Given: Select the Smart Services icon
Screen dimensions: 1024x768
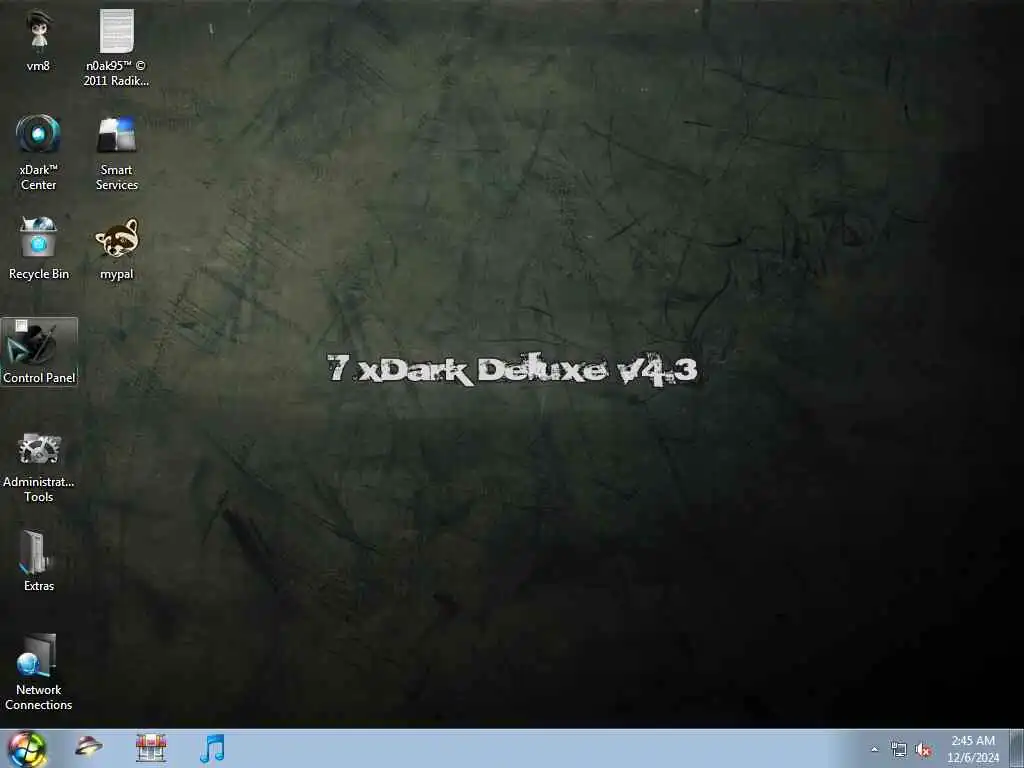Looking at the screenshot, I should click(x=117, y=152).
